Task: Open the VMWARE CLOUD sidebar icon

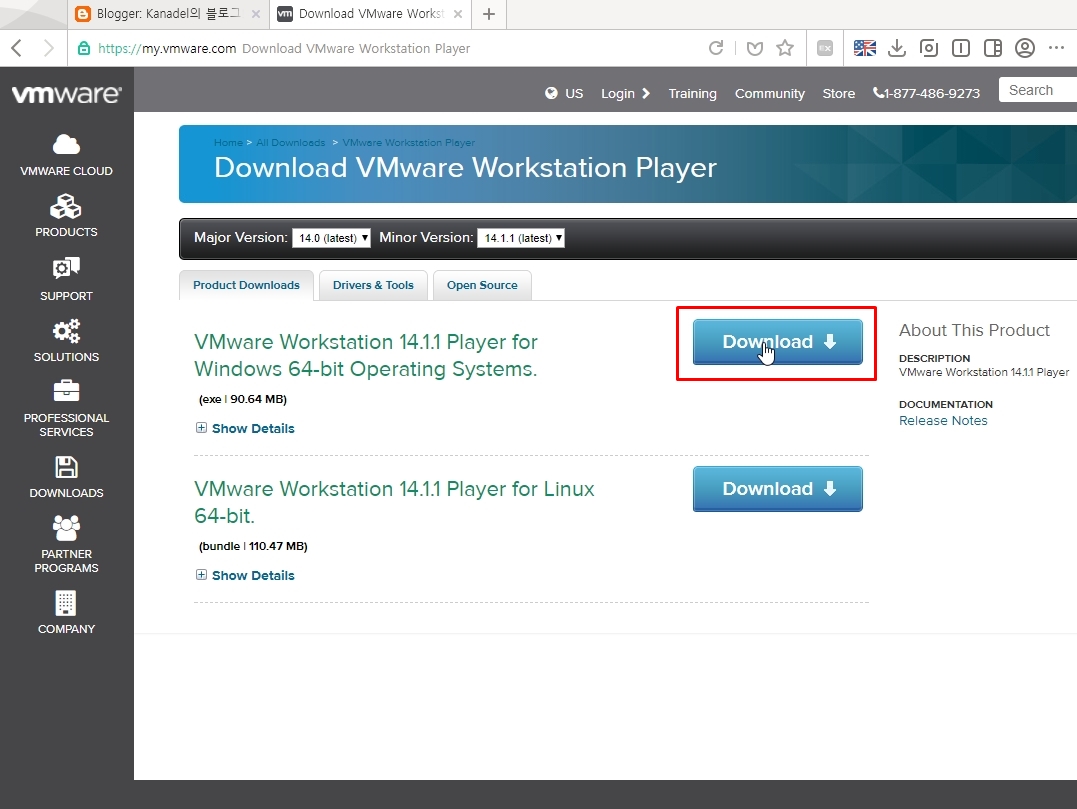Action: 65,144
